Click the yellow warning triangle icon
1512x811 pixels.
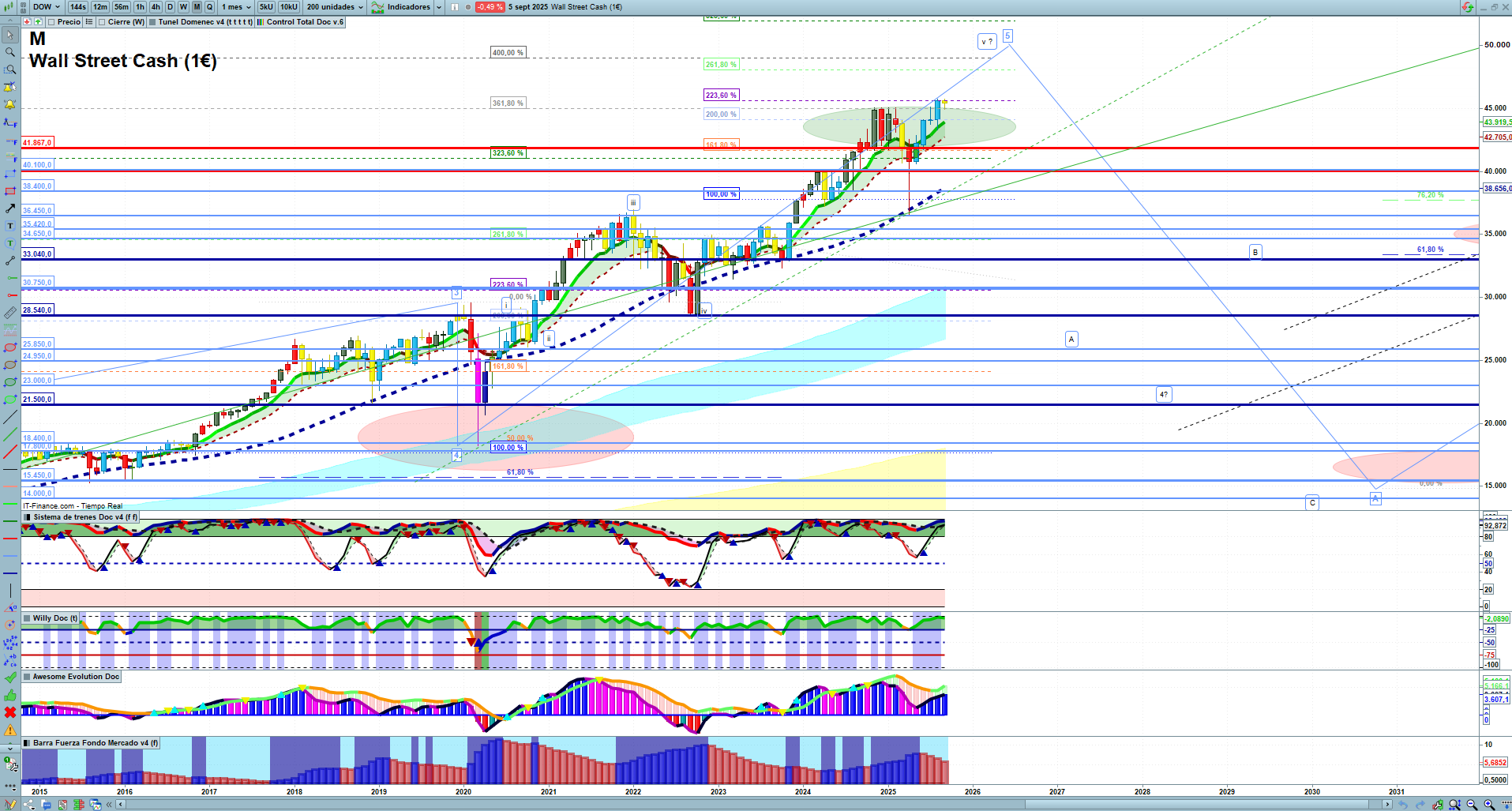click(x=10, y=730)
